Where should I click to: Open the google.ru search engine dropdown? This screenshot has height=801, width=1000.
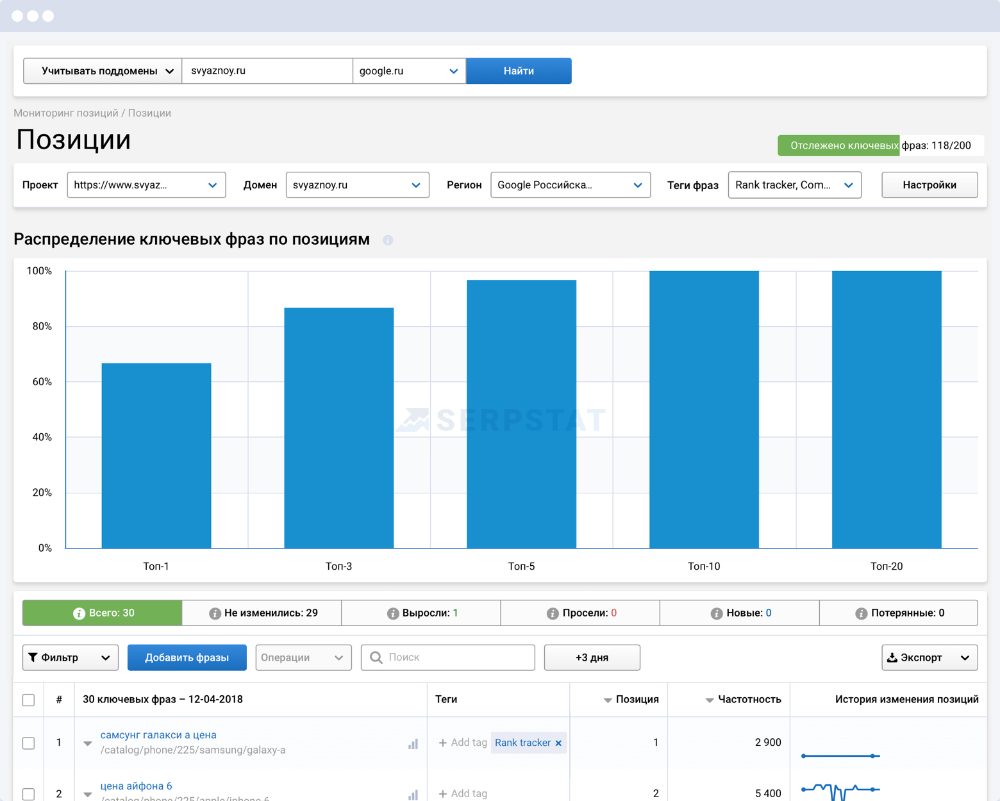tap(409, 71)
